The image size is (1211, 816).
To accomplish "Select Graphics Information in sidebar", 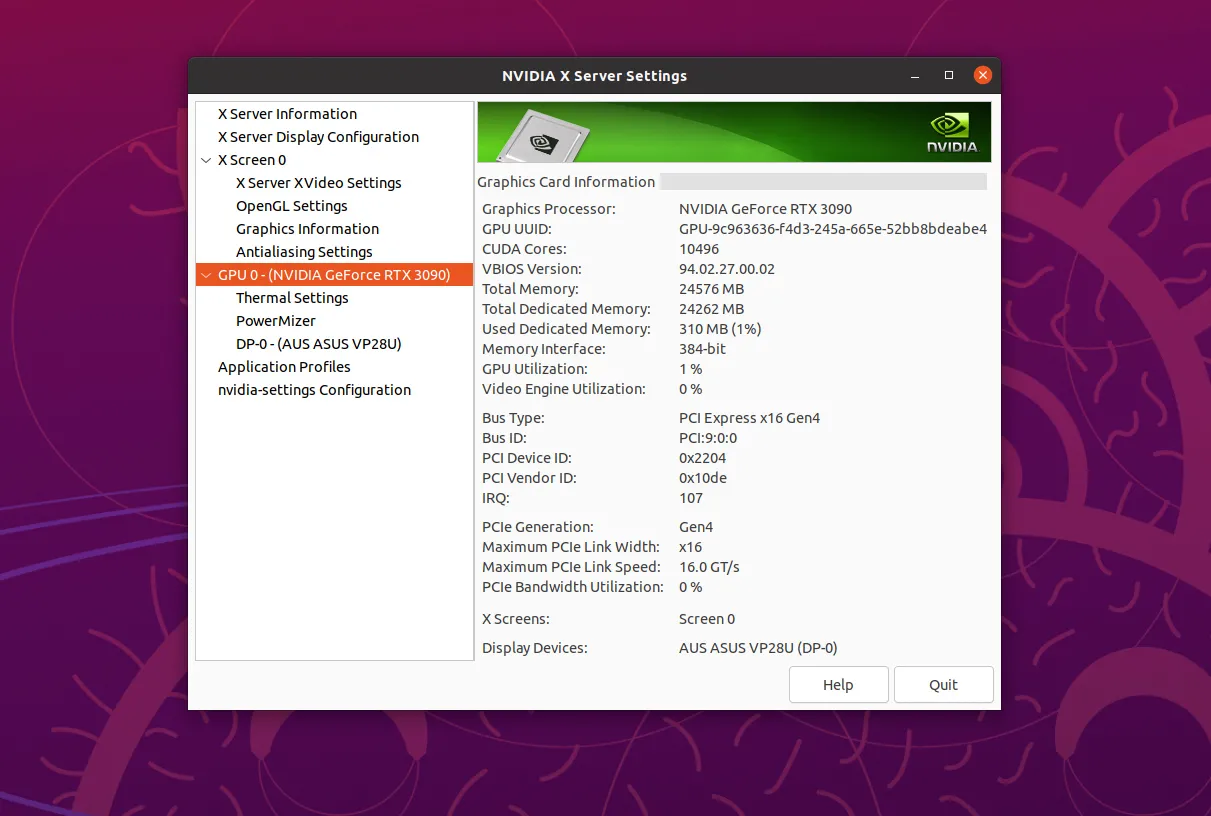I will click(307, 229).
